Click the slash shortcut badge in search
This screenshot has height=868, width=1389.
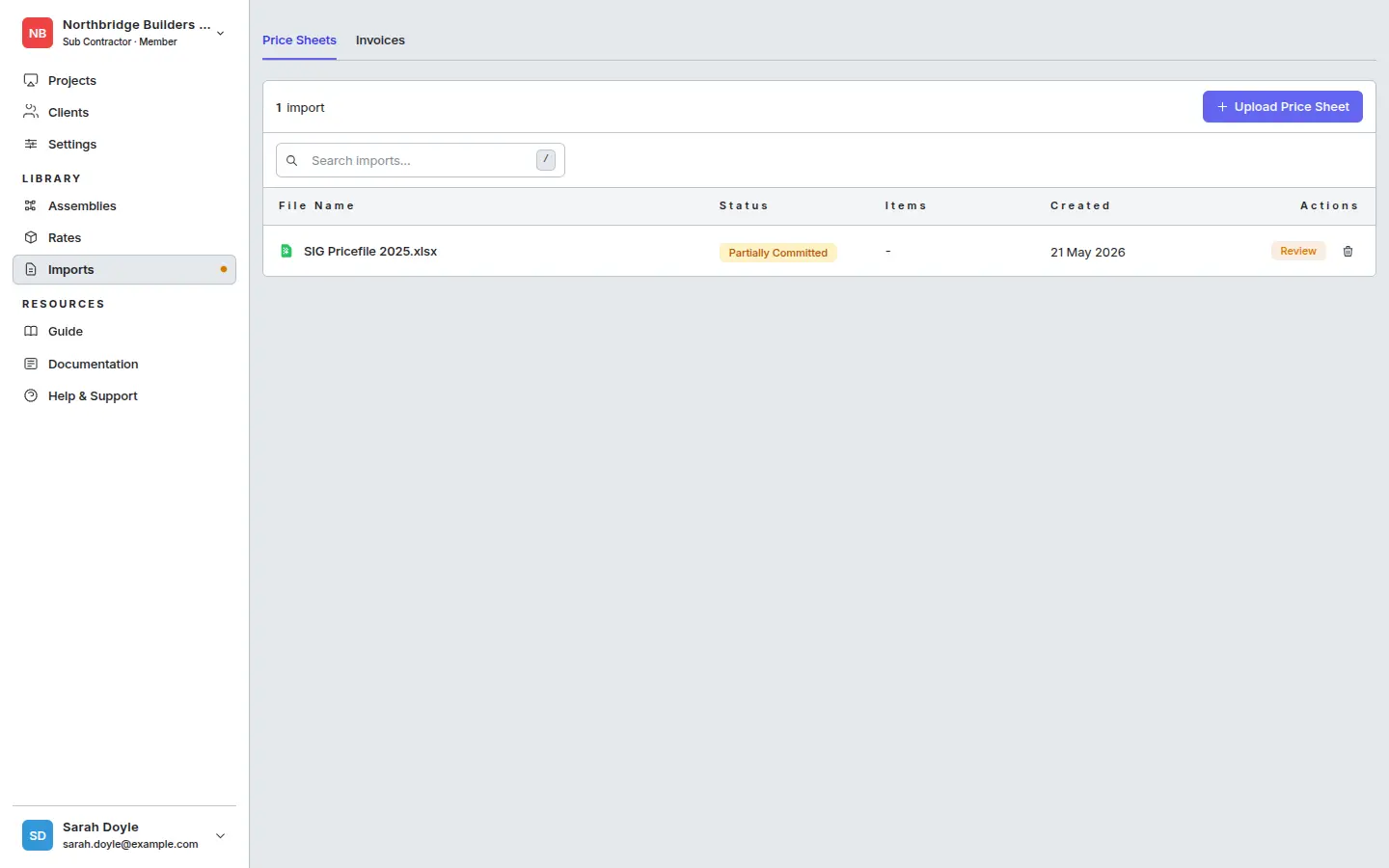click(546, 160)
